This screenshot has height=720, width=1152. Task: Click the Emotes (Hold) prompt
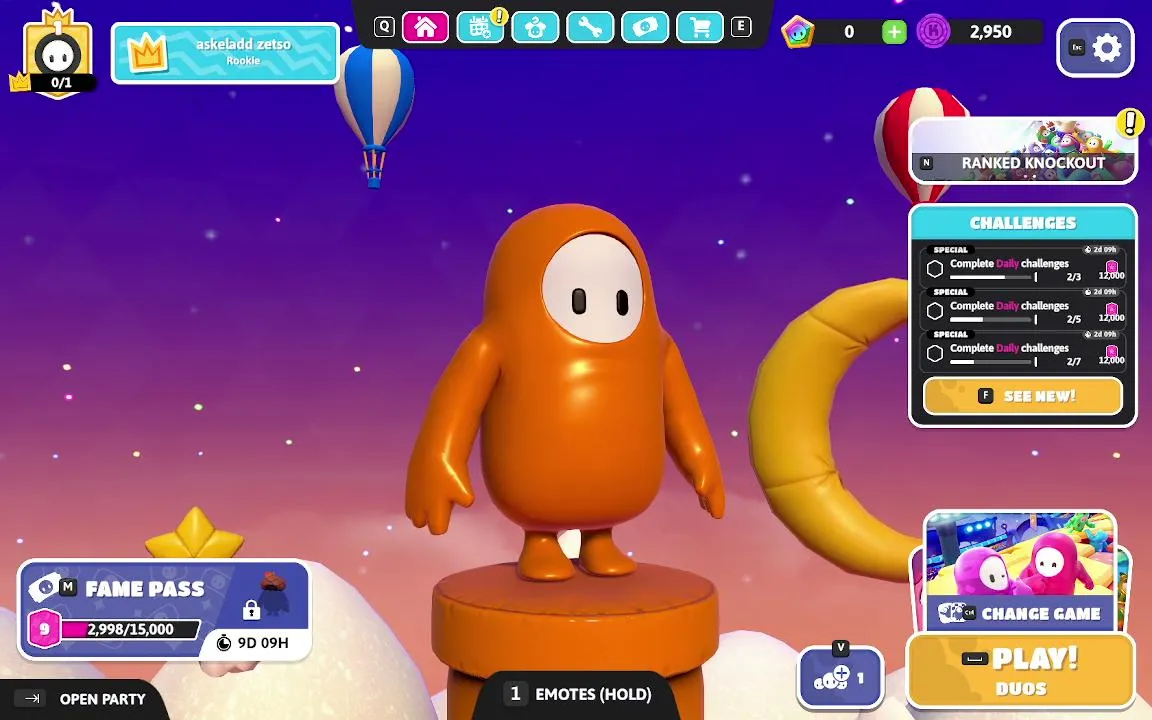(577, 694)
